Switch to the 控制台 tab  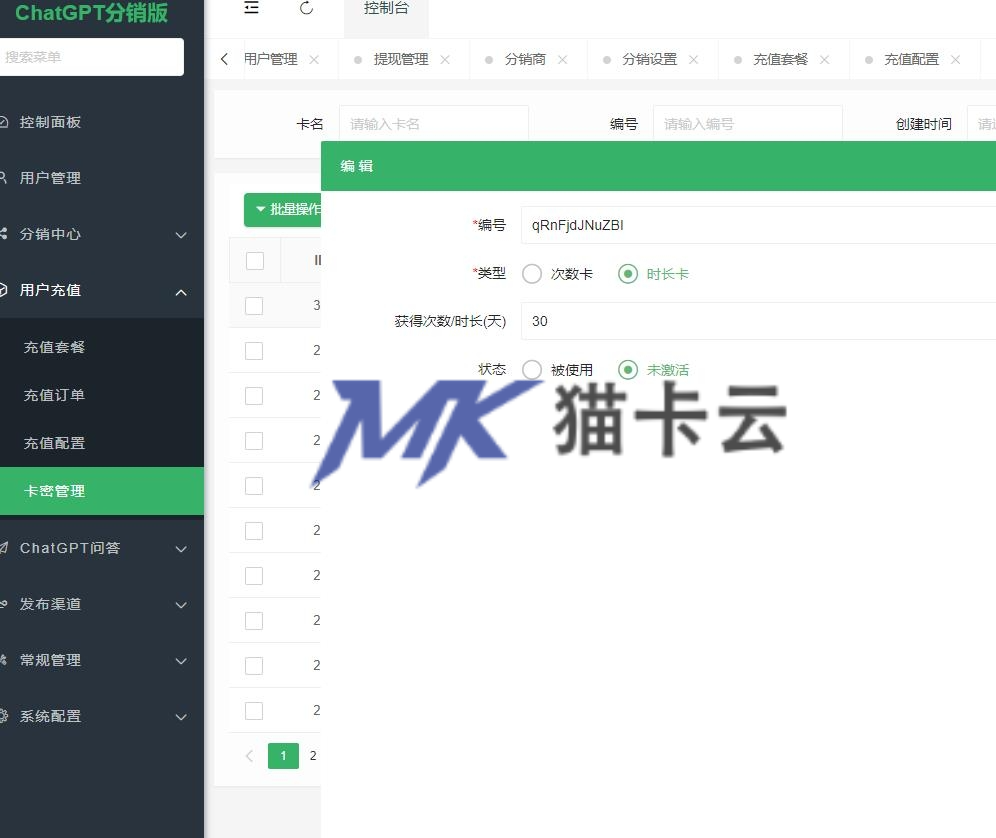pyautogui.click(x=386, y=9)
